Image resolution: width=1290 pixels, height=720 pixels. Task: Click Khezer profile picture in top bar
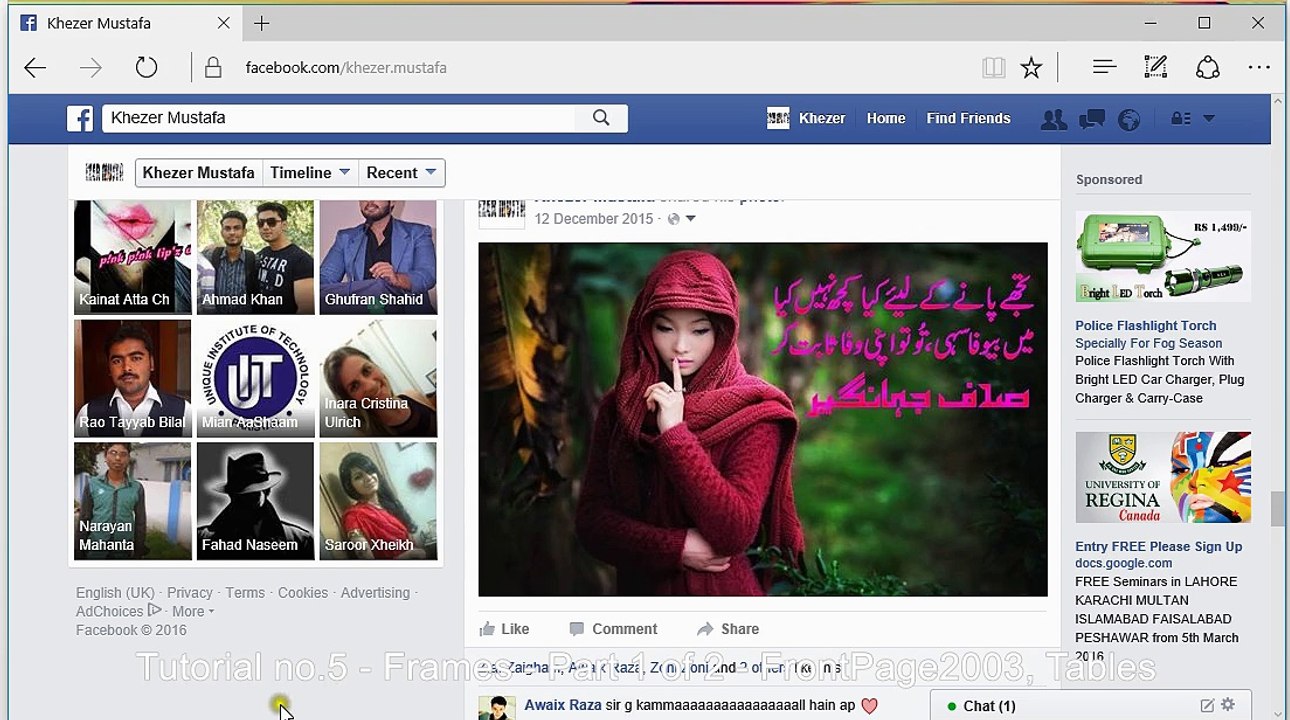point(778,118)
